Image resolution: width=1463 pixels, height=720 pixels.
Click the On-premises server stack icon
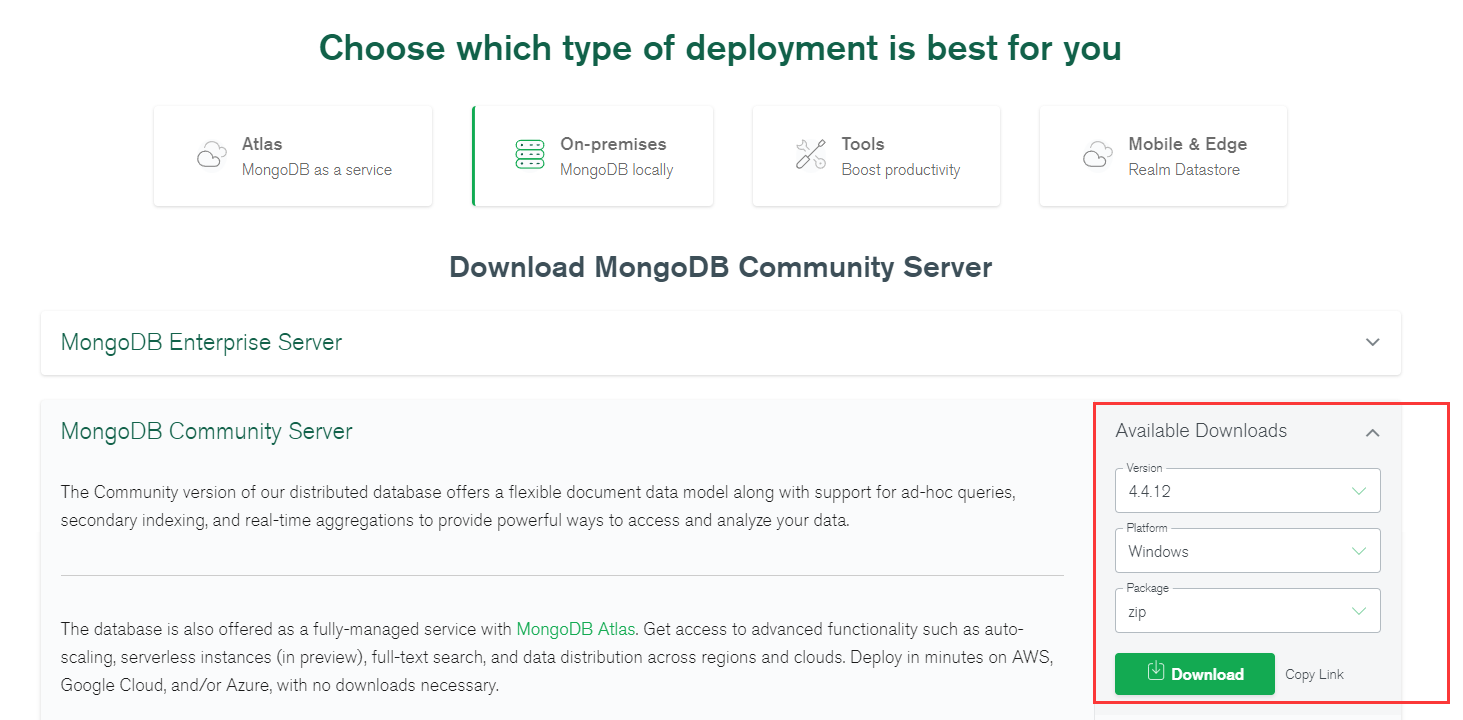(530, 155)
